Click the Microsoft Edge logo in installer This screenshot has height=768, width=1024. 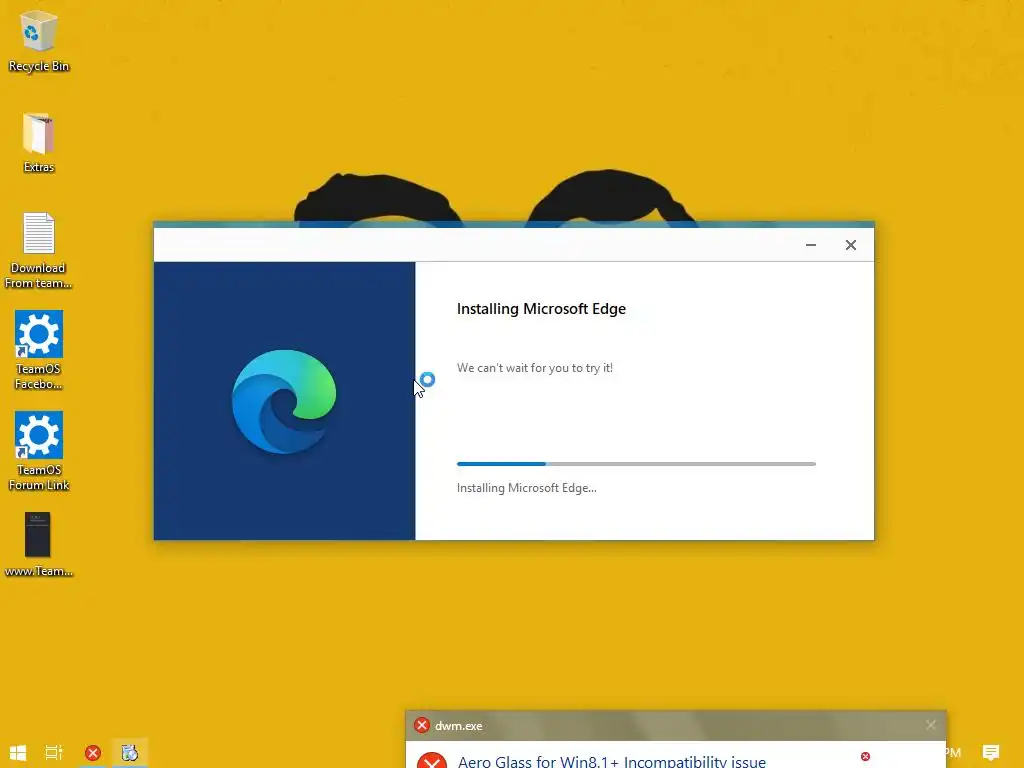coord(284,401)
